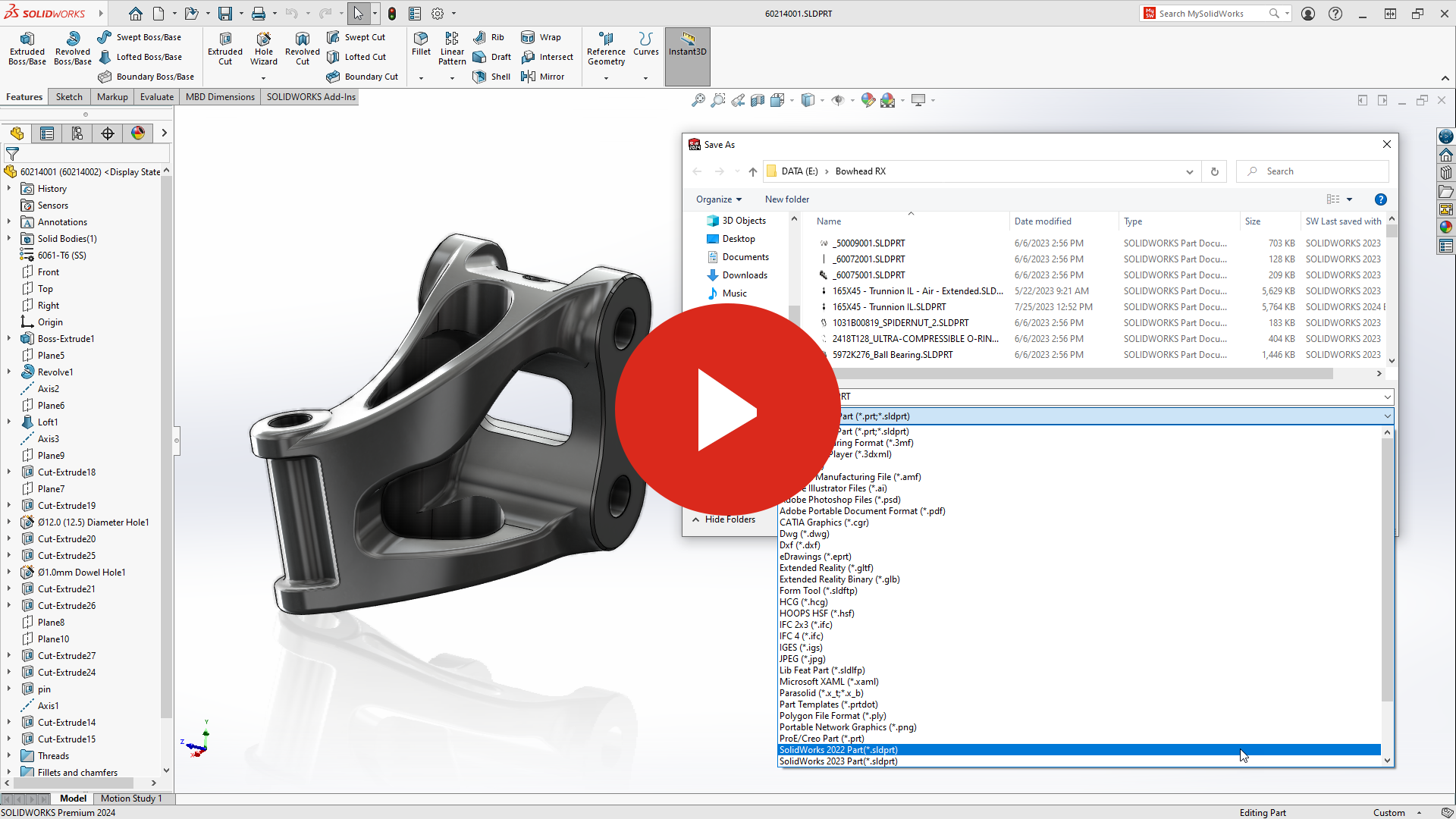Select the Extruded Cut tool
1456x819 pixels.
point(225,49)
